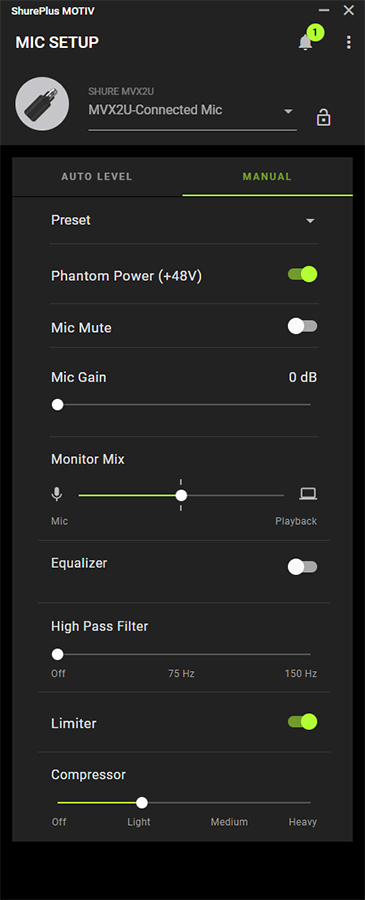Viewport: 365px width, 900px height.
Task: Click the Mic Gain slider handle
Action: click(x=57, y=405)
